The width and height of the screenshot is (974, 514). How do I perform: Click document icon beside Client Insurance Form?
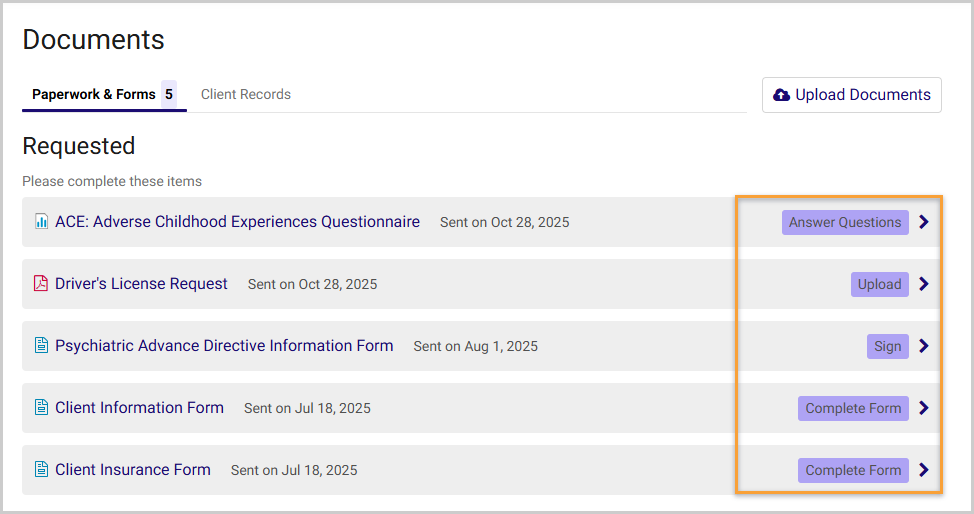41,470
